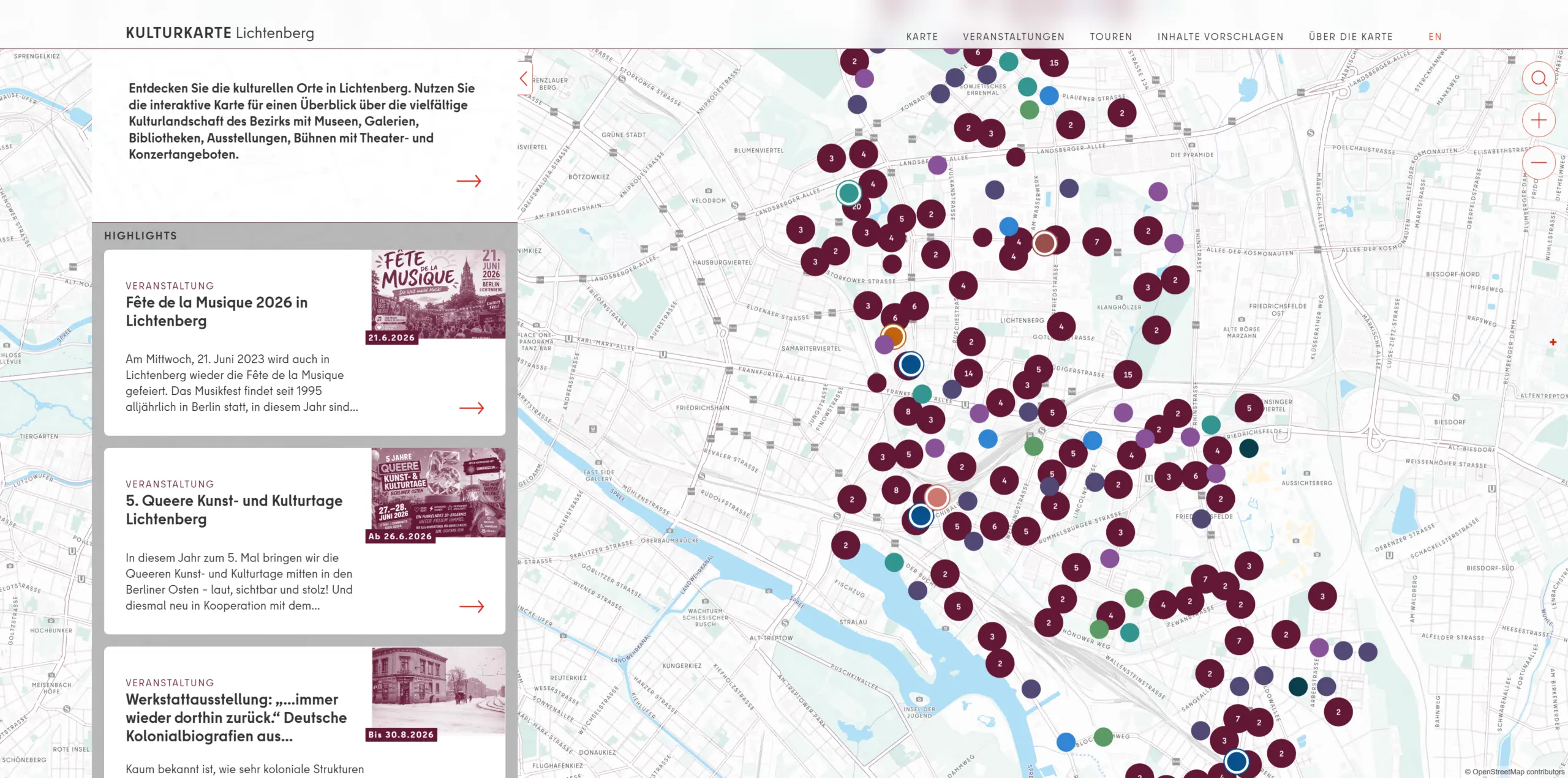
Task: Open the map search magnifier
Action: tap(1539, 78)
